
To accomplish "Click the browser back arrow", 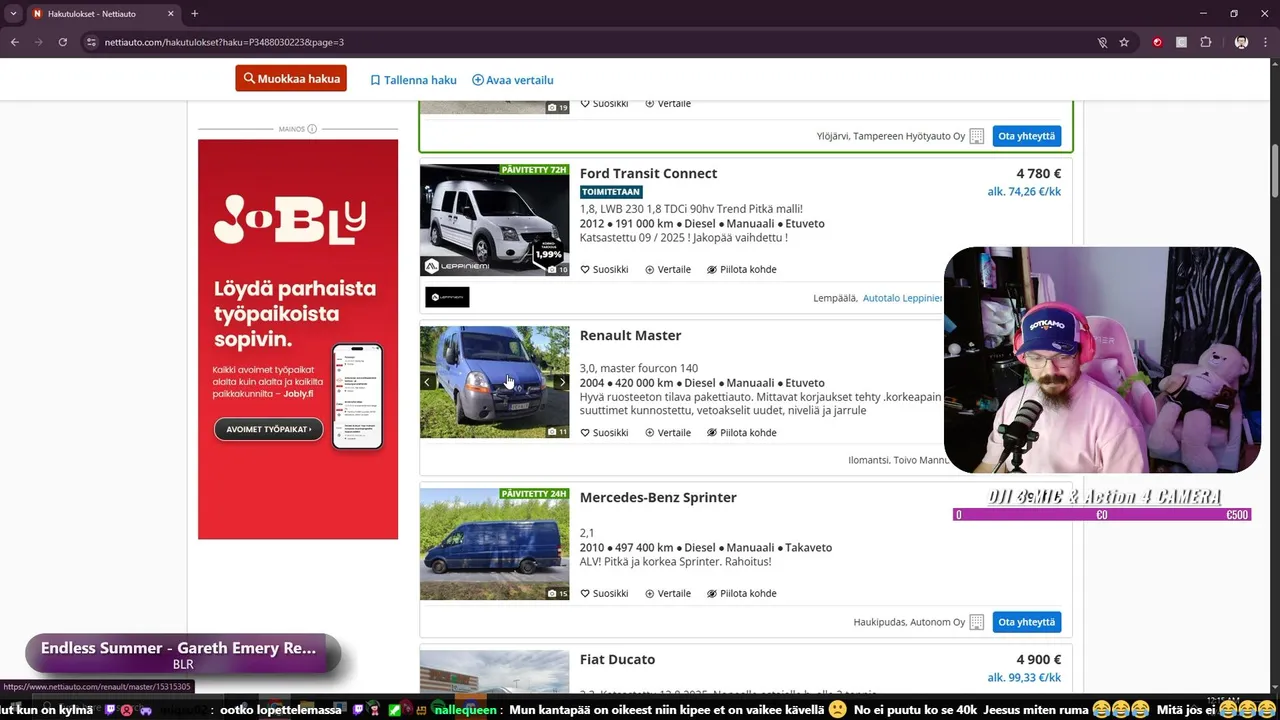I will 15,42.
